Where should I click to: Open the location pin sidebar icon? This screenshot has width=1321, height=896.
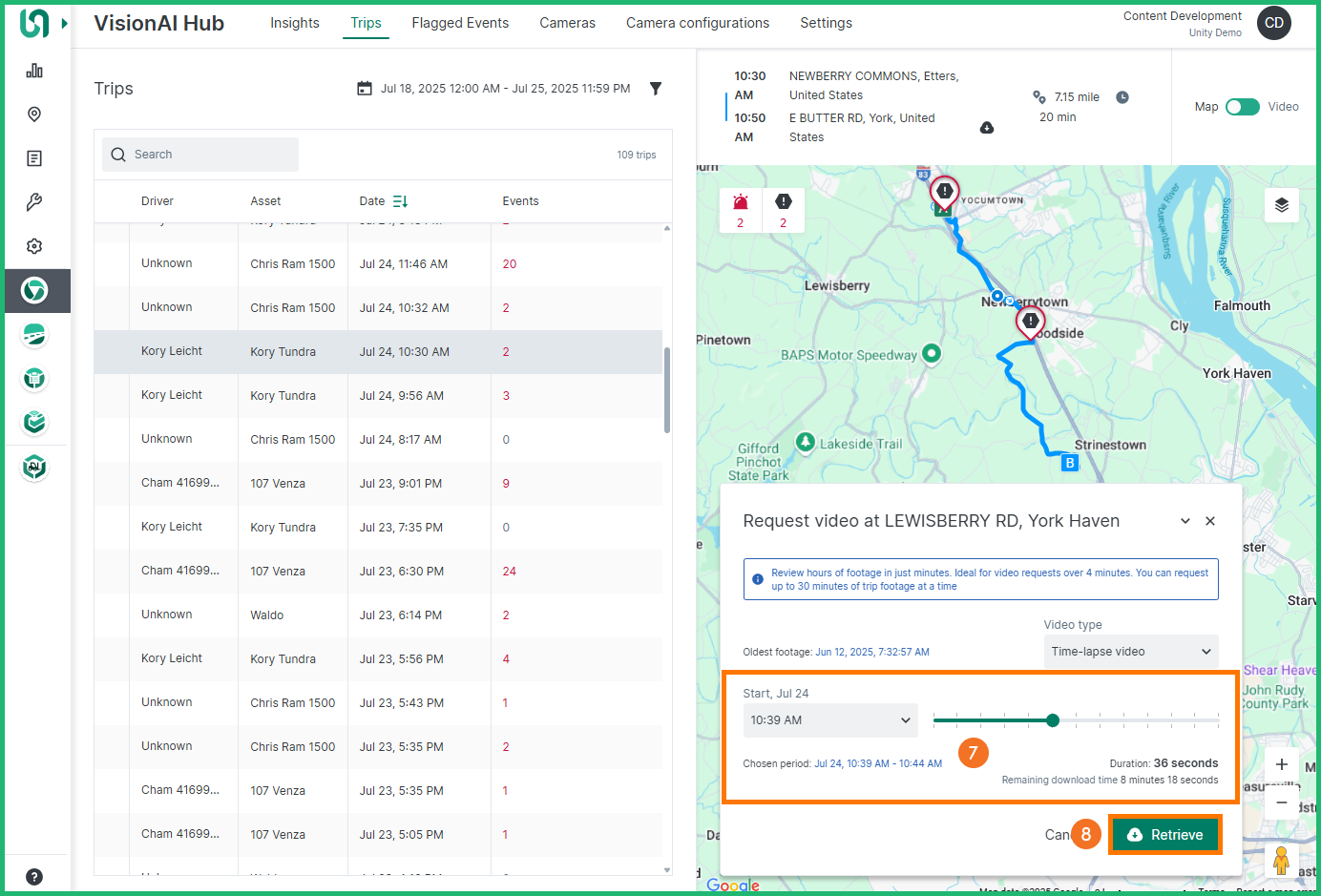tap(34, 115)
